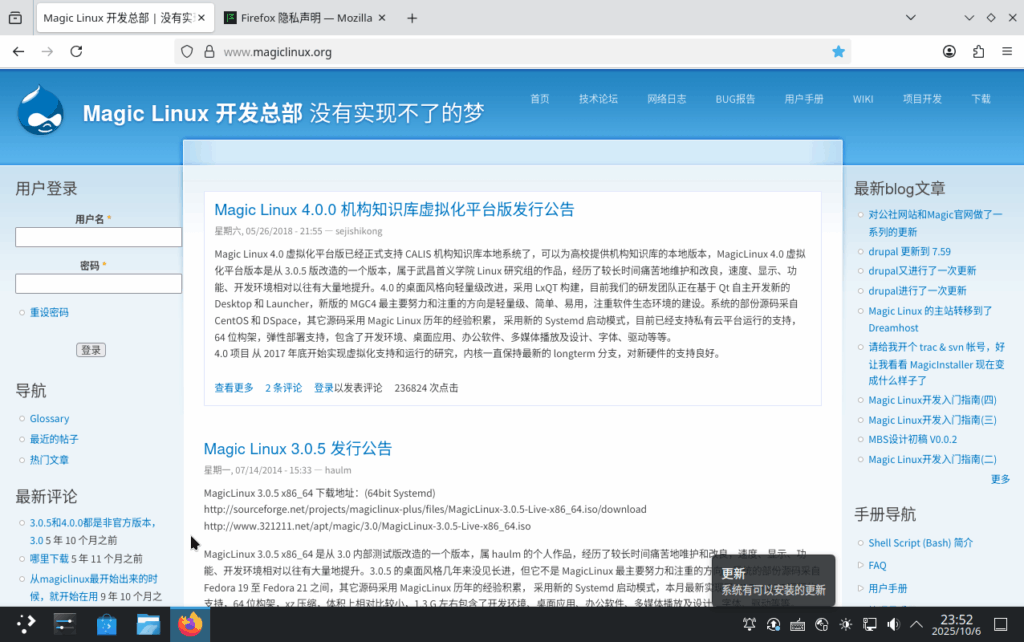Open the tracking protection shield icon

click(186, 52)
